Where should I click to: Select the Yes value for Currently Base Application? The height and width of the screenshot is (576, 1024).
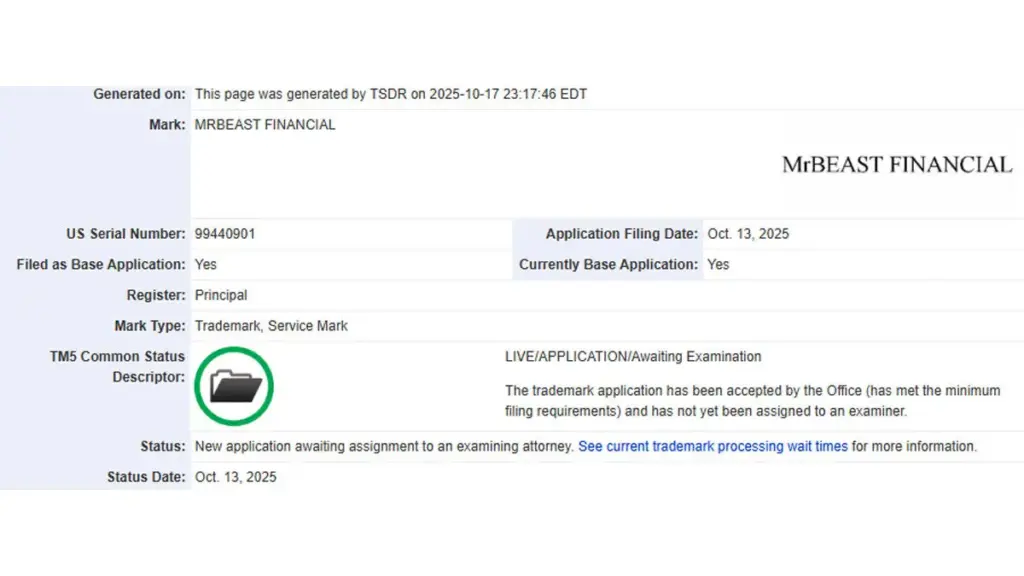[718, 265]
